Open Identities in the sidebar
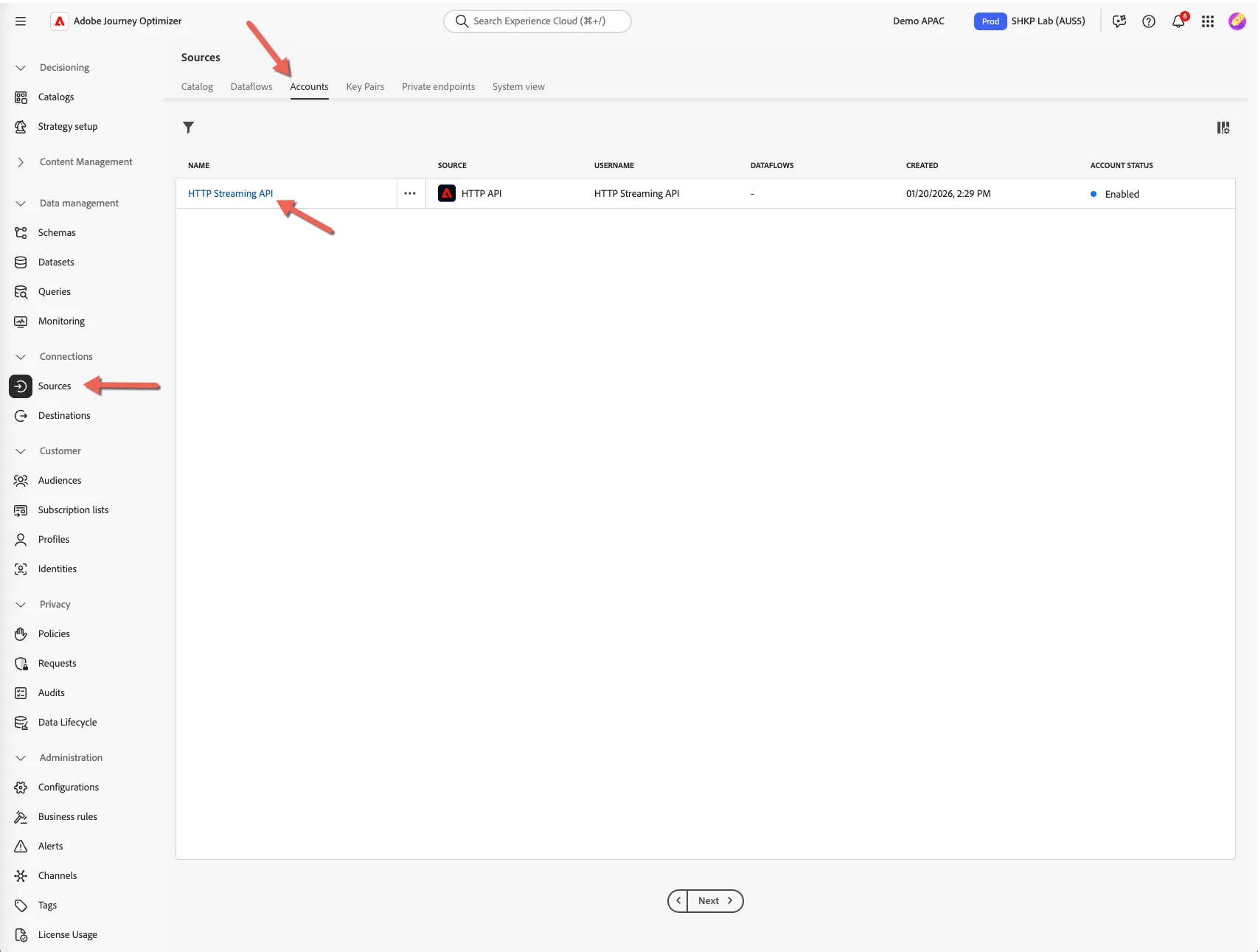This screenshot has width=1258, height=952. pyautogui.click(x=58, y=569)
